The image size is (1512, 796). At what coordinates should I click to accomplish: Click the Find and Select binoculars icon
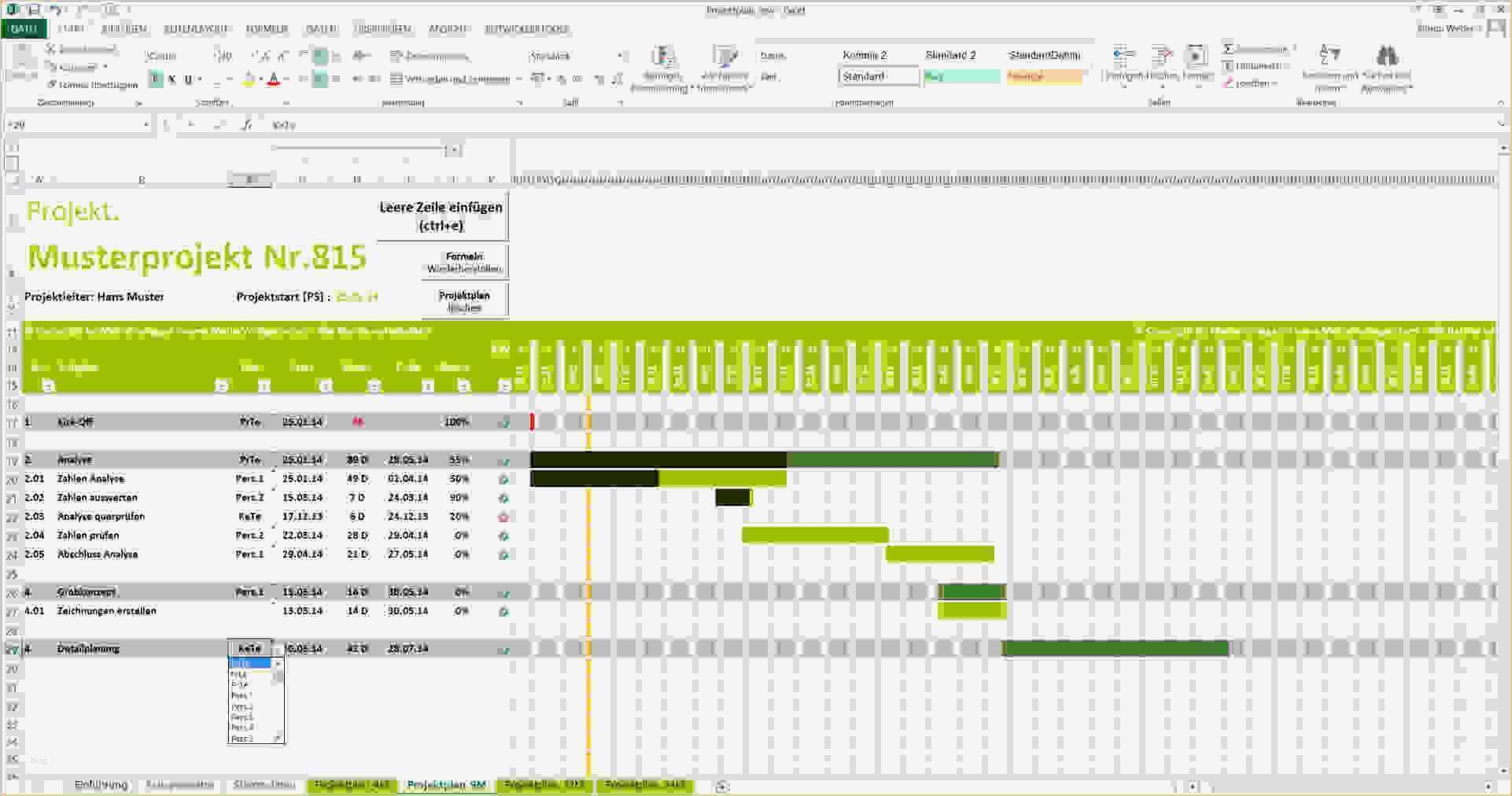tap(1387, 55)
